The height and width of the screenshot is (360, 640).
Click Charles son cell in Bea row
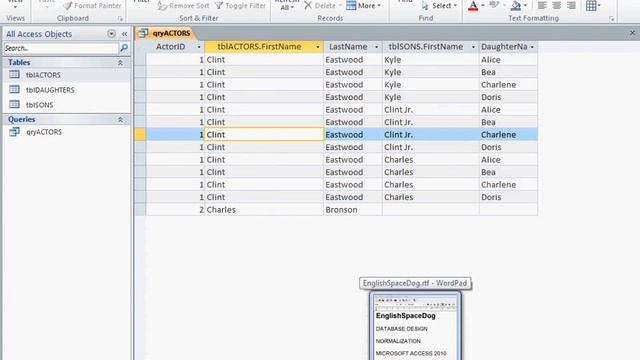(x=431, y=172)
